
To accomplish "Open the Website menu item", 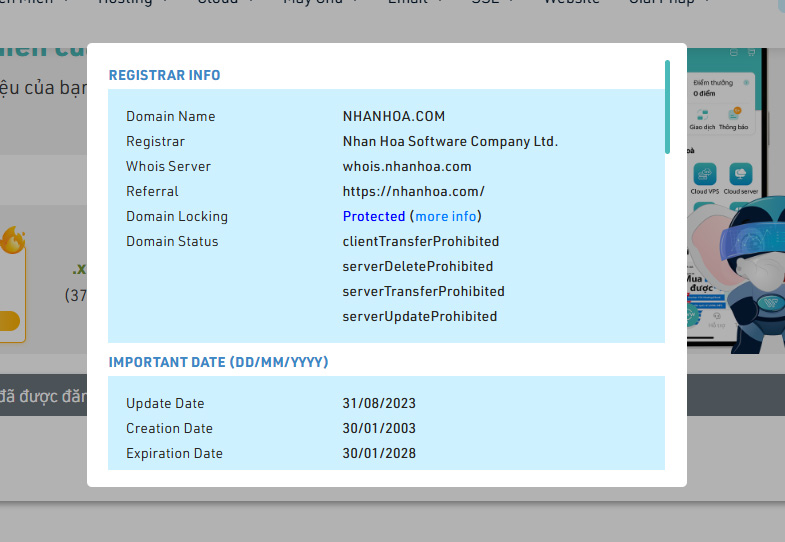I will coord(571,3).
